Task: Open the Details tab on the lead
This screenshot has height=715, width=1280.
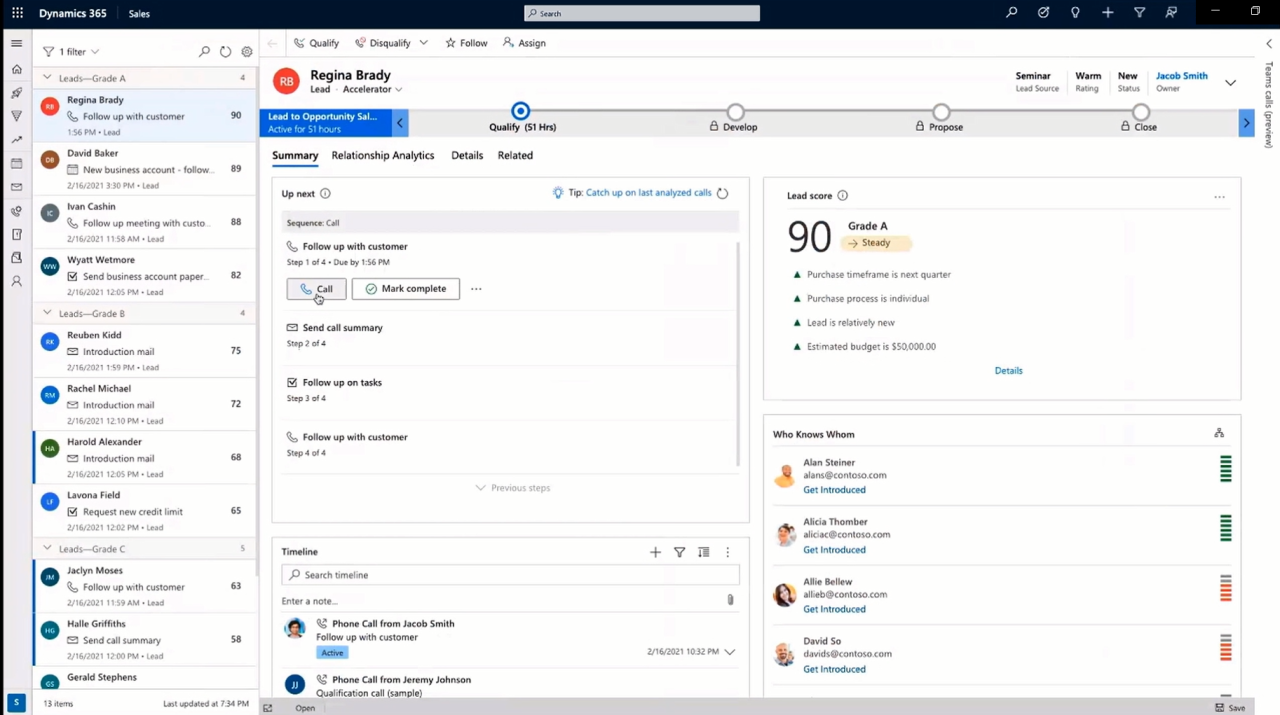Action: pos(466,155)
